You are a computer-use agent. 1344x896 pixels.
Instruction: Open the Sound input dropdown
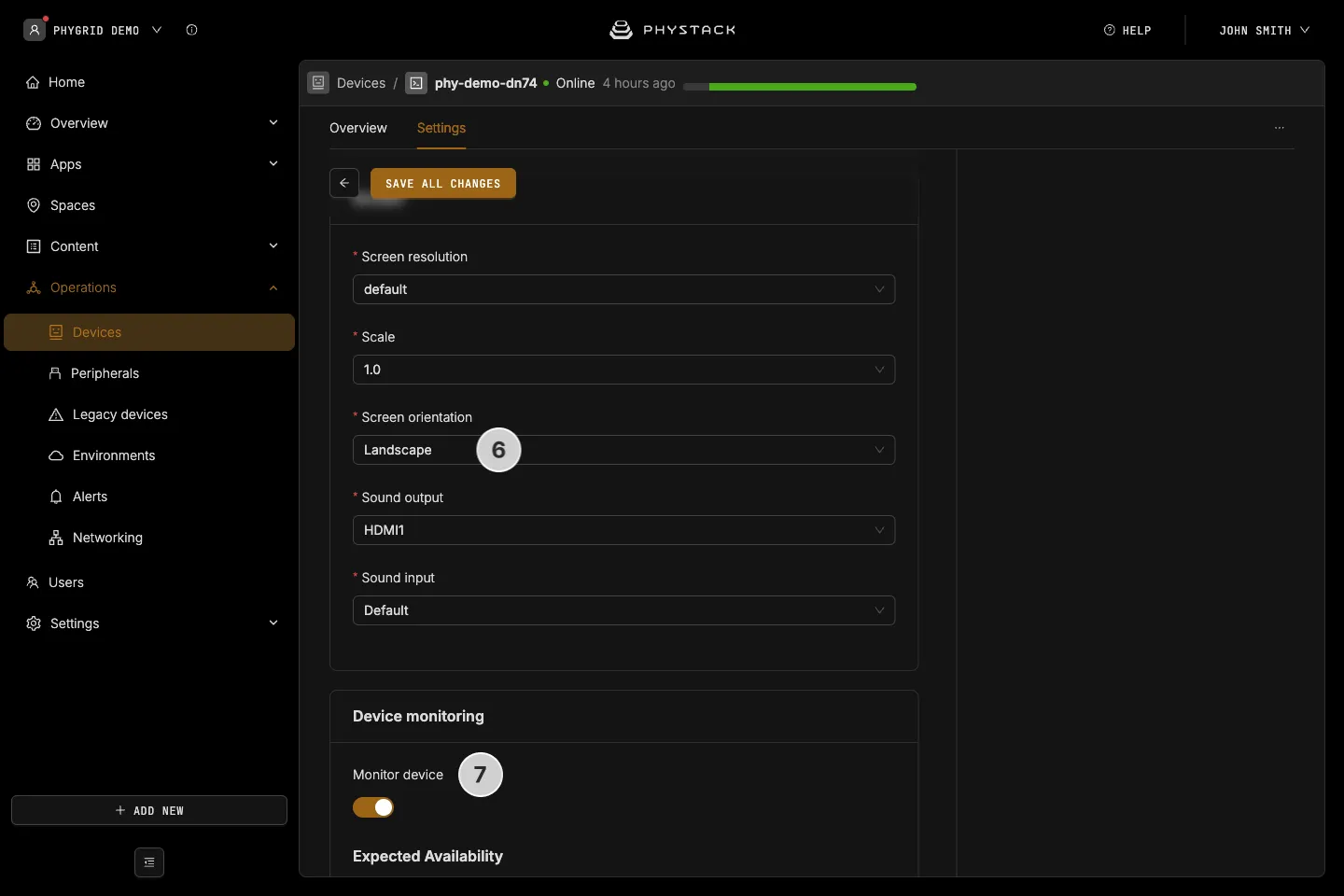(x=623, y=610)
